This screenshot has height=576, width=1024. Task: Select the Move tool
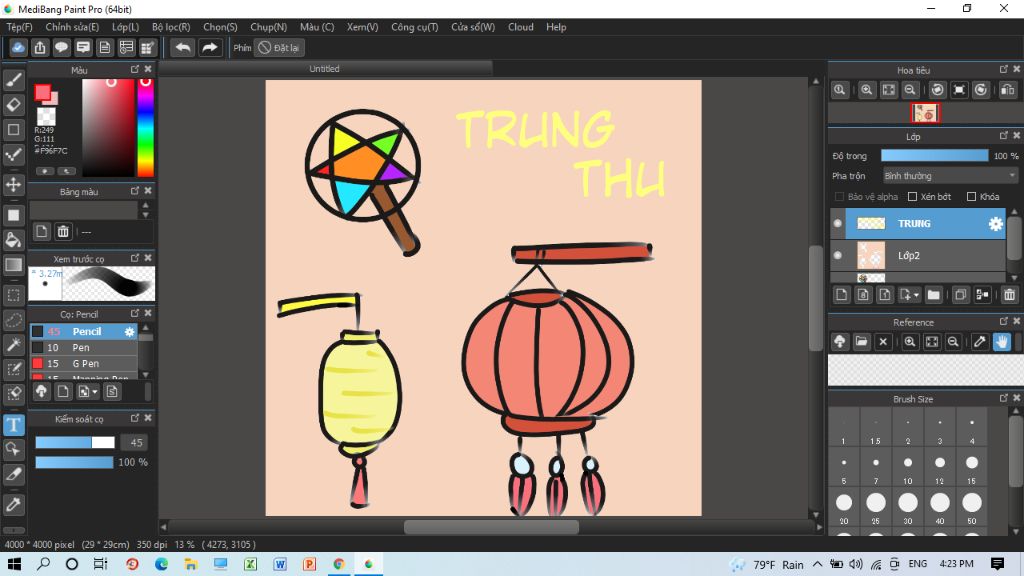[x=14, y=184]
